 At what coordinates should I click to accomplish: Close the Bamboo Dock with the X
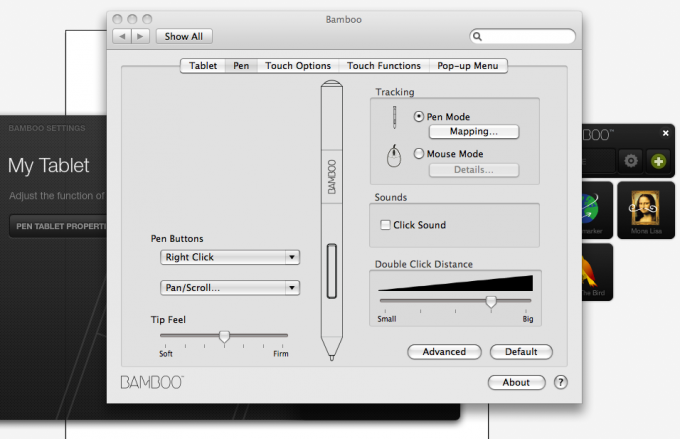[665, 133]
